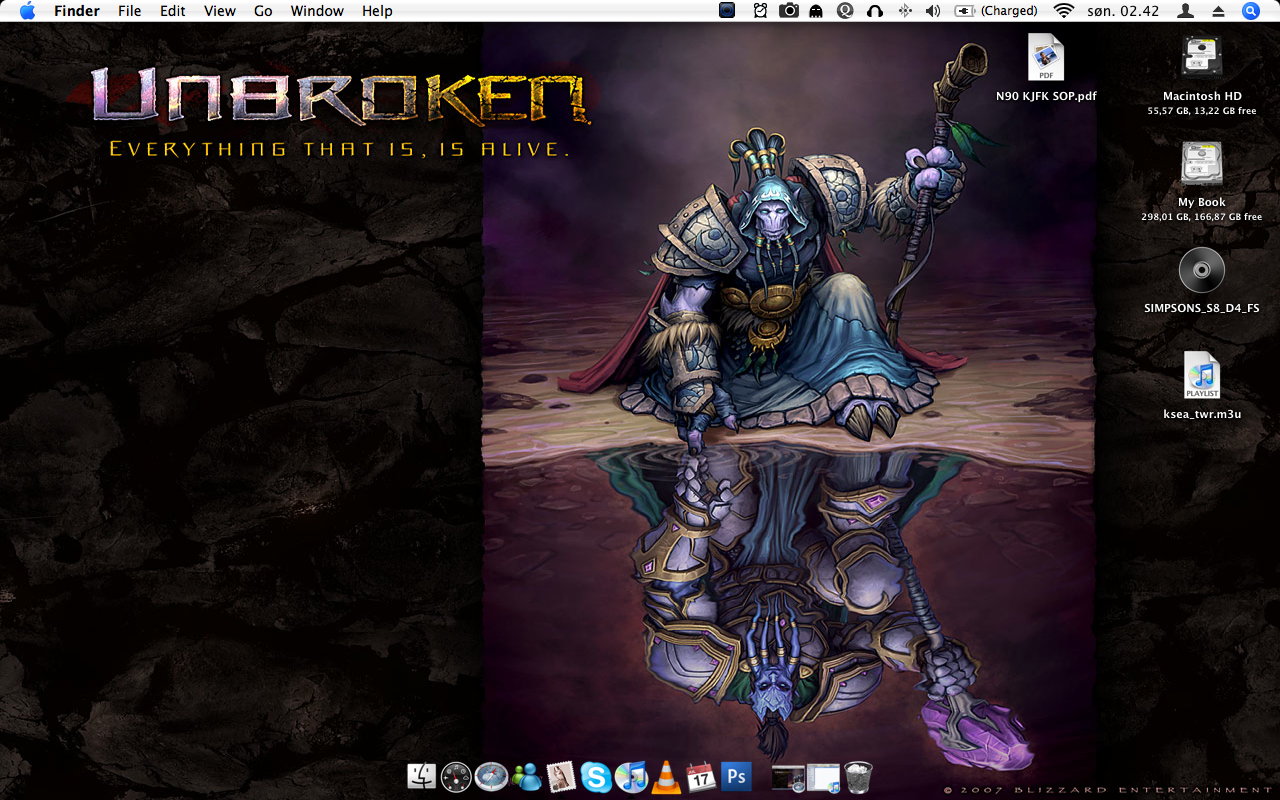This screenshot has height=800, width=1280.
Task: Open Mail stamp icon in Dock
Action: [x=561, y=776]
